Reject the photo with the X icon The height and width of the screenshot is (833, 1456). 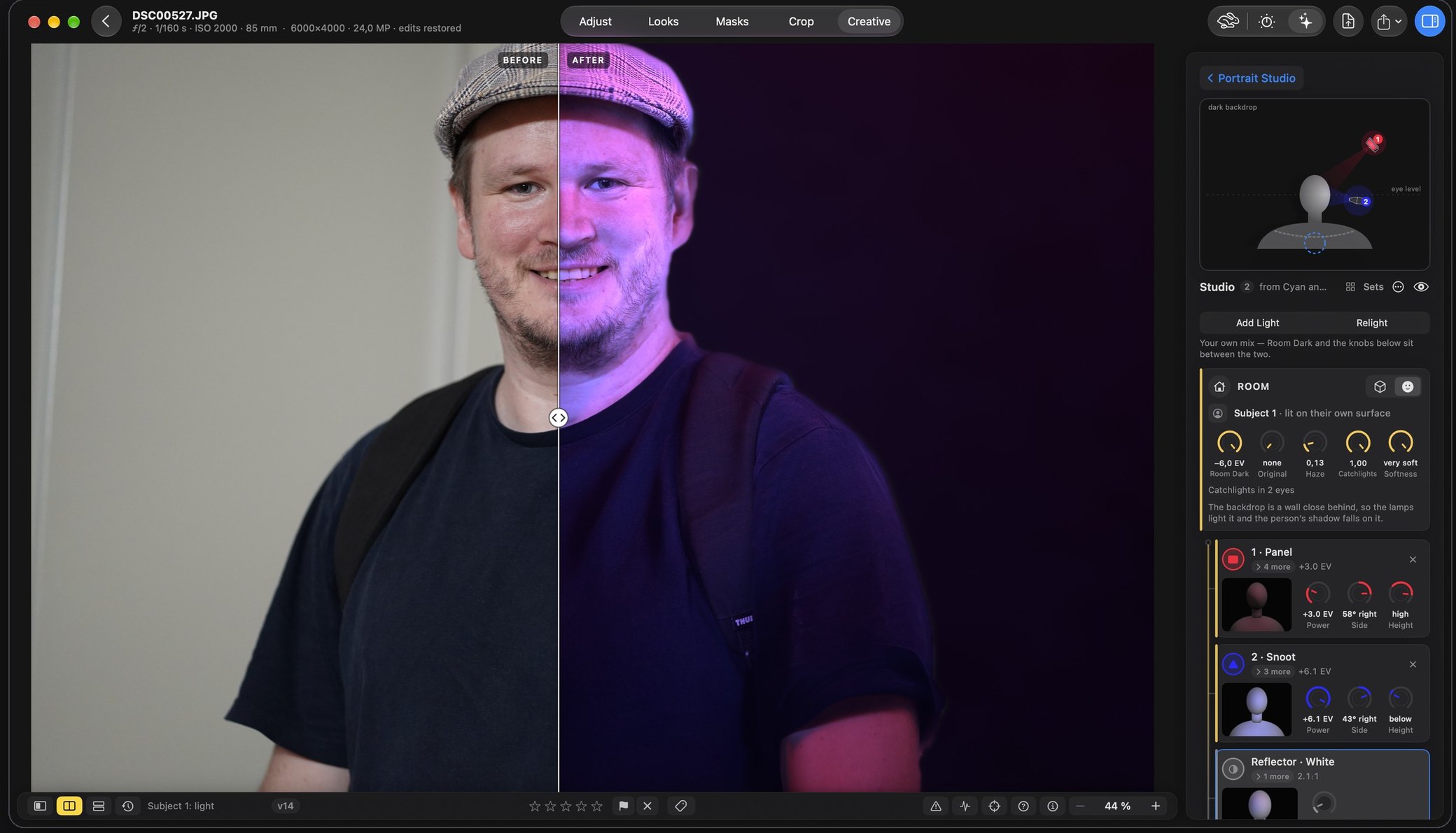tap(647, 806)
